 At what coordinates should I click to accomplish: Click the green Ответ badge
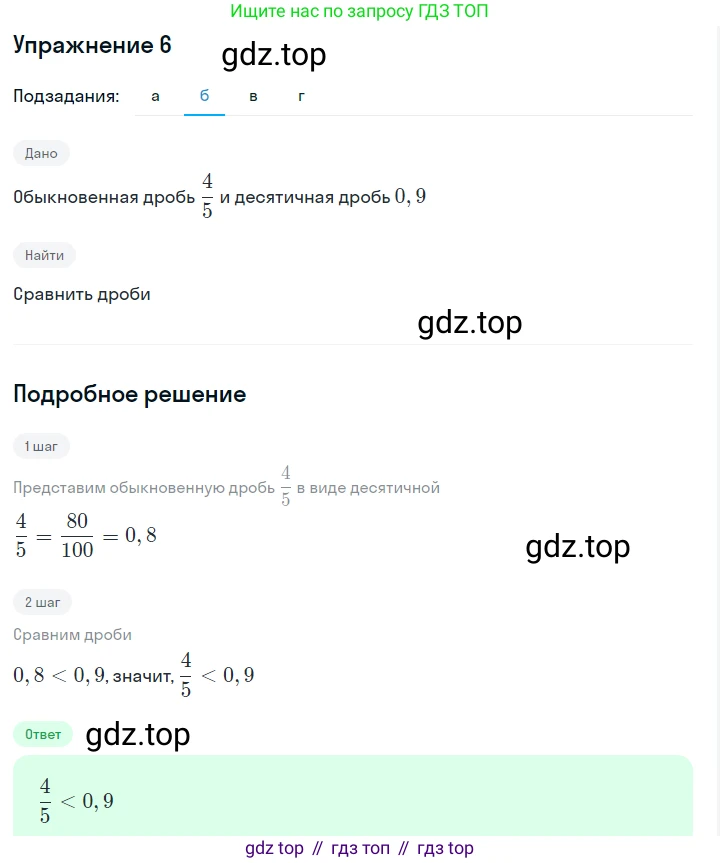pos(43,733)
